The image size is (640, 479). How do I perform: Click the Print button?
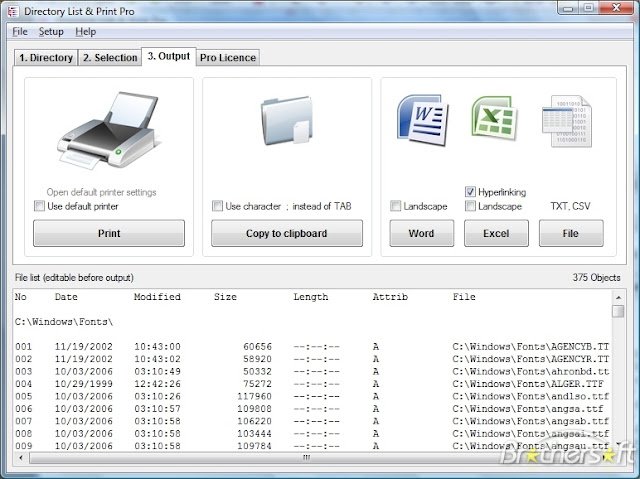pos(109,233)
